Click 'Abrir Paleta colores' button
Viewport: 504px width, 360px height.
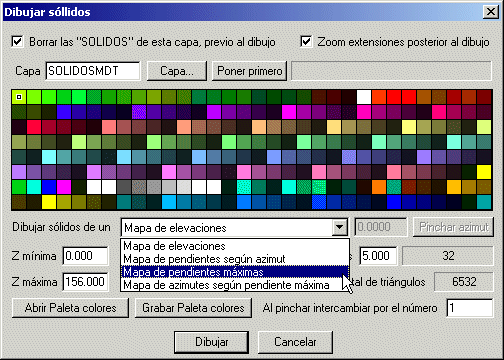(70, 308)
